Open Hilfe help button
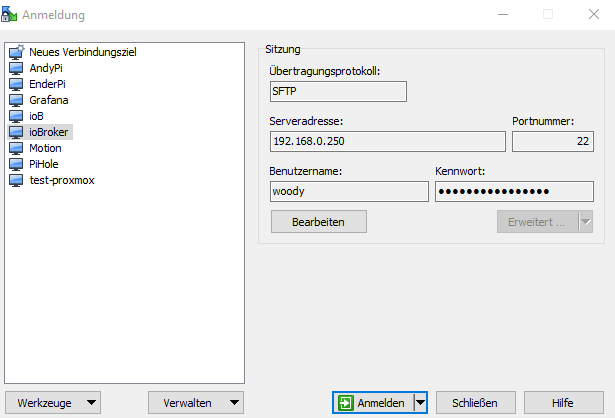Image resolution: width=615 pixels, height=418 pixels. tap(564, 403)
